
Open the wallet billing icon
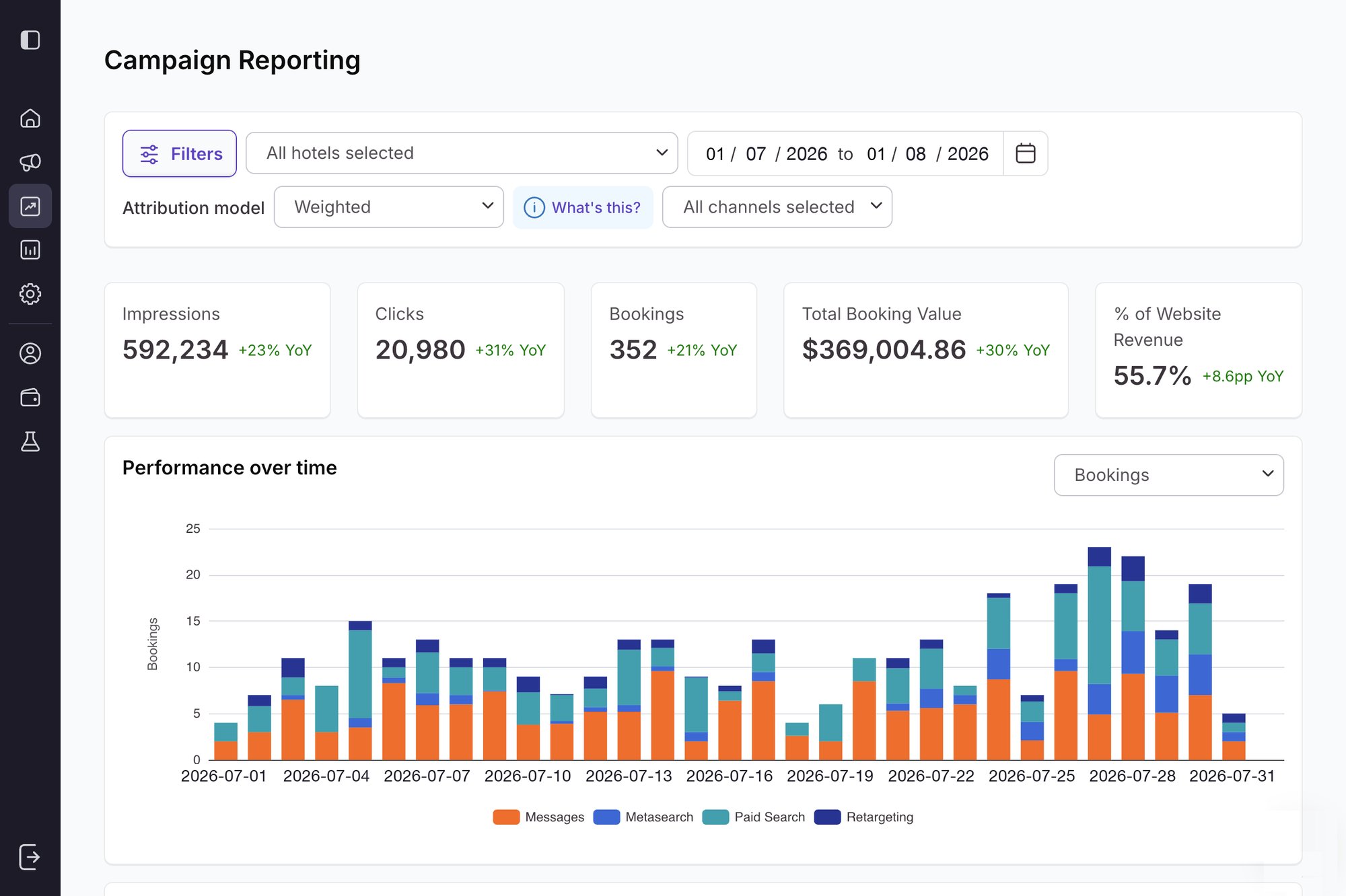(30, 398)
